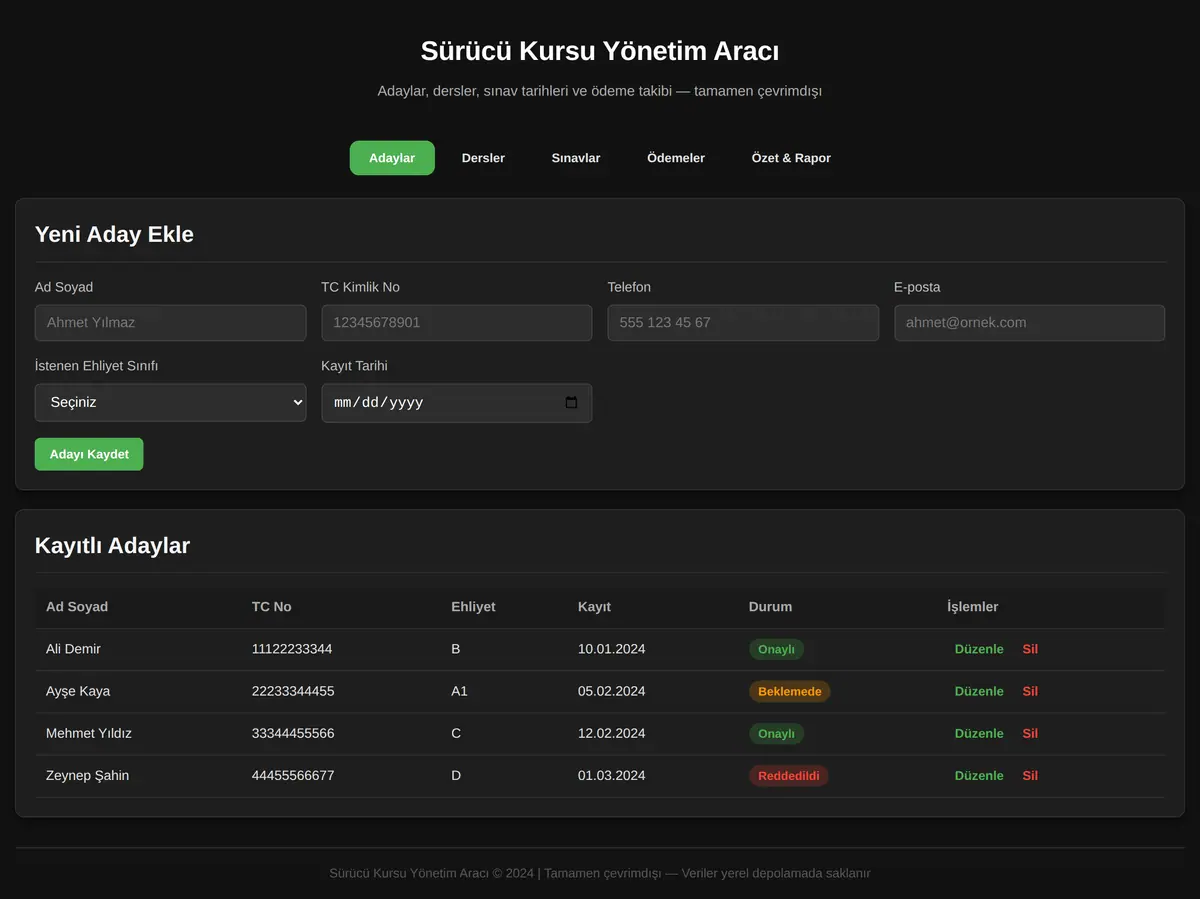Screen dimensions: 1200x899
Task: Open the calendar picker in Kayıt Tarihi
Action: (571, 403)
